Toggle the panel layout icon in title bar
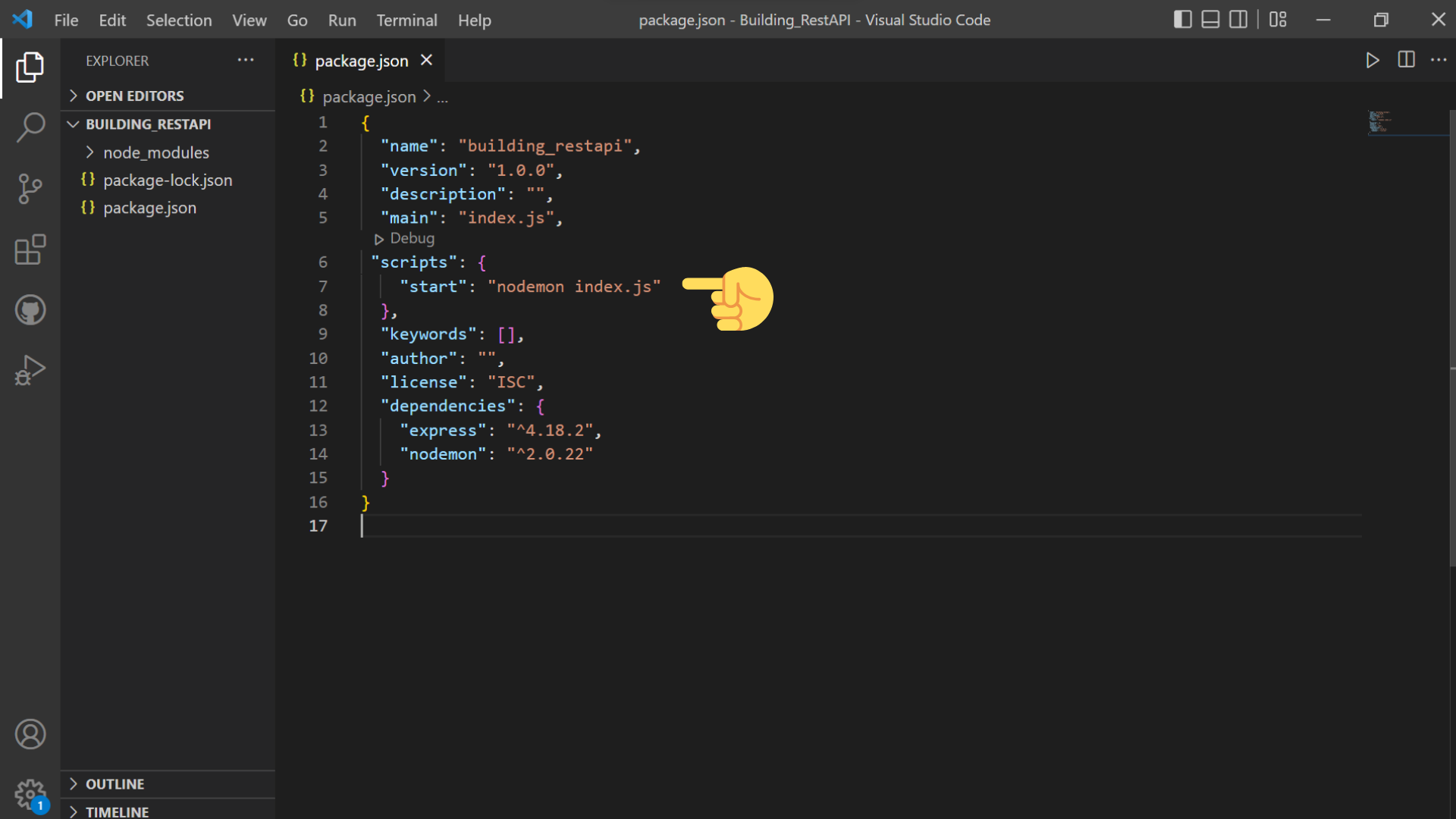Viewport: 1456px width, 819px height. [1210, 20]
